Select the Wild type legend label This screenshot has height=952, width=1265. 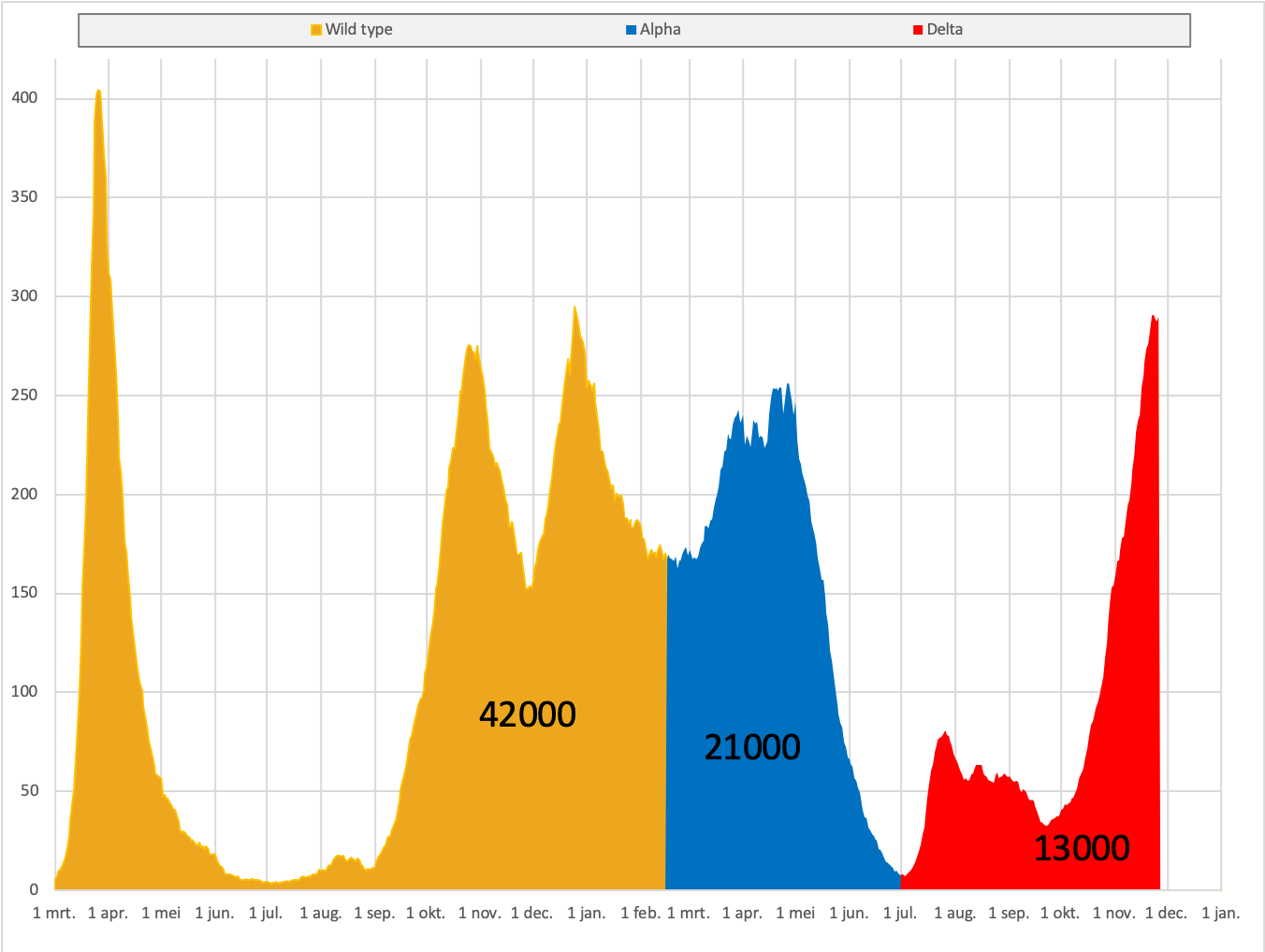click(x=359, y=30)
